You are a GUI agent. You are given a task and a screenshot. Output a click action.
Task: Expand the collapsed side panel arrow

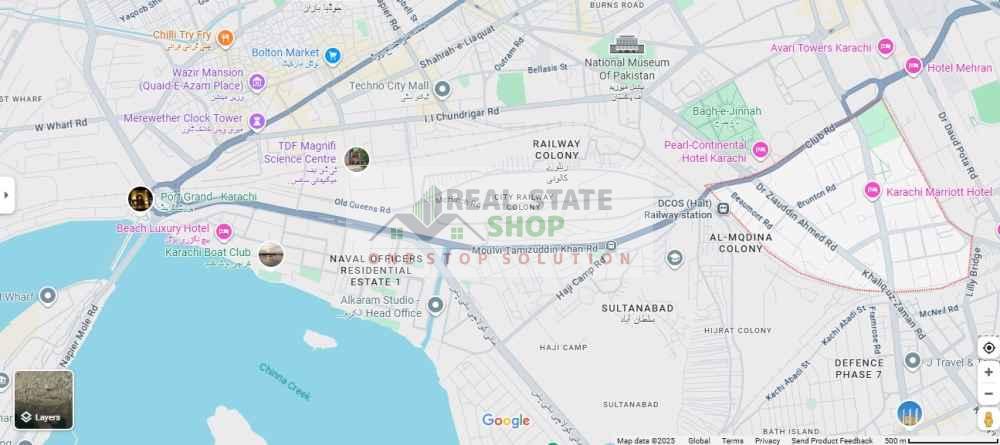(6, 196)
